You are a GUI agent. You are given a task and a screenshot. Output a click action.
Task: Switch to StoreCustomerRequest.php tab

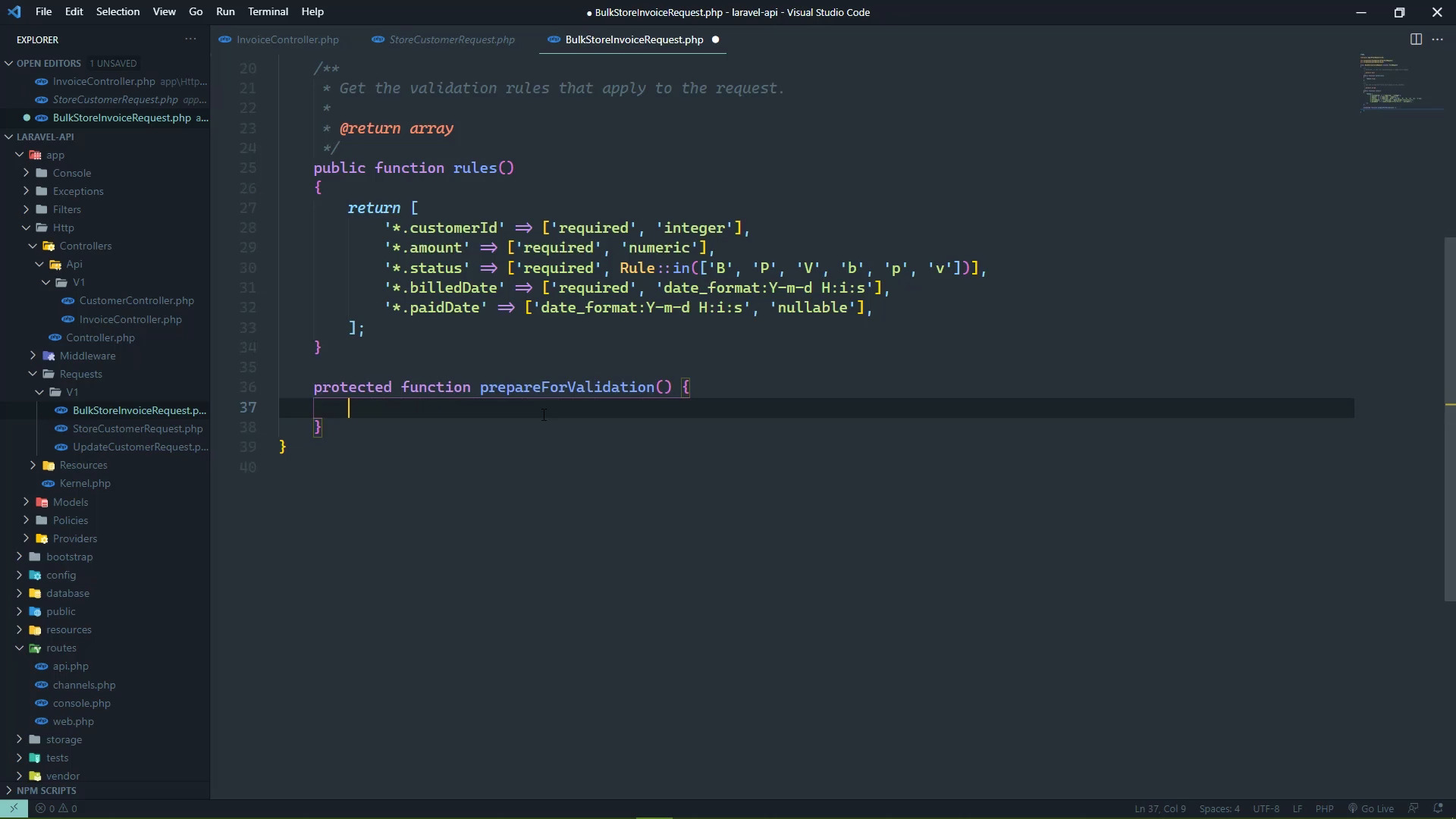click(x=452, y=39)
